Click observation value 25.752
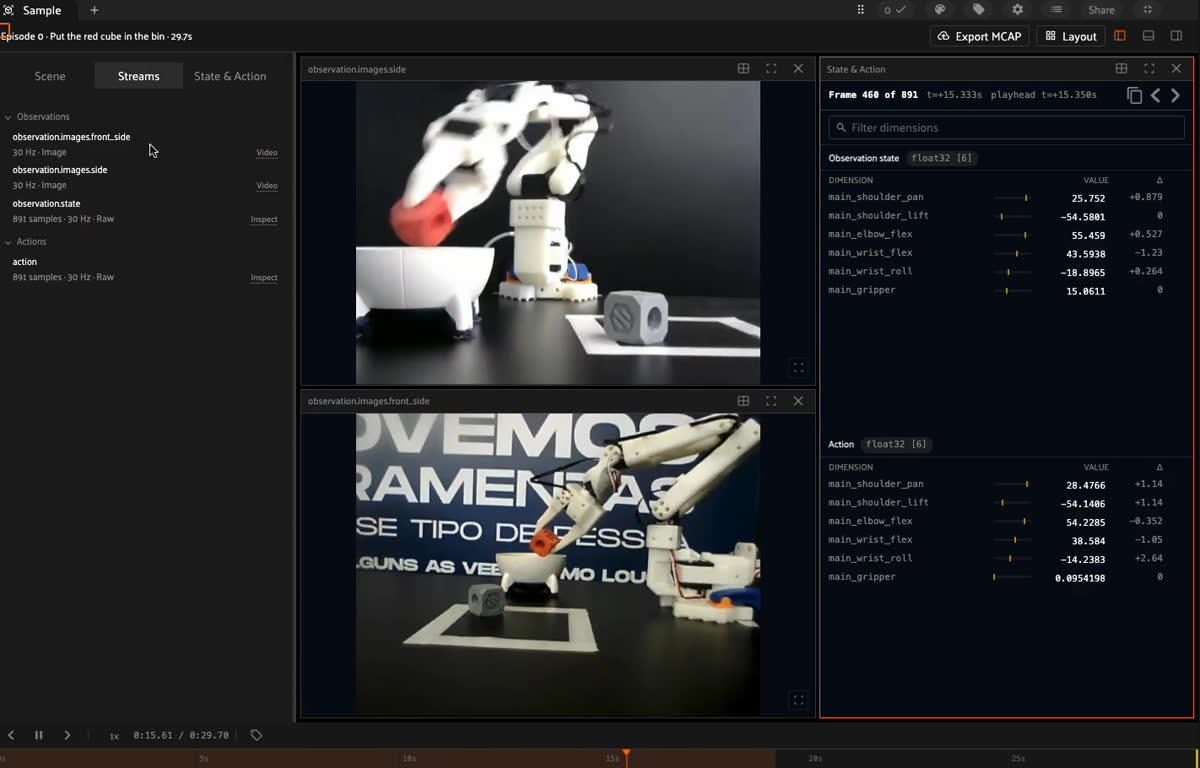 click(x=1088, y=198)
